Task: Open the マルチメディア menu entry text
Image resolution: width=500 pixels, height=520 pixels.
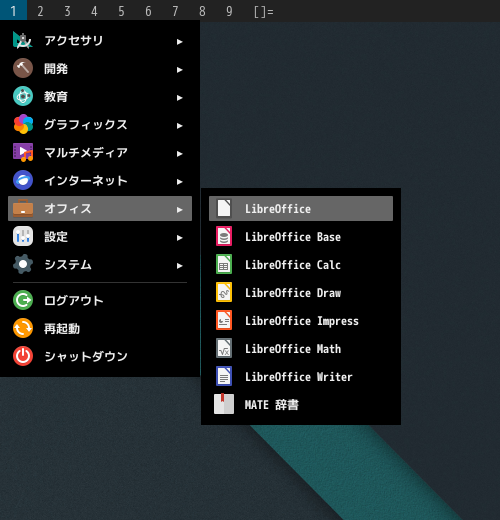Action: click(86, 153)
